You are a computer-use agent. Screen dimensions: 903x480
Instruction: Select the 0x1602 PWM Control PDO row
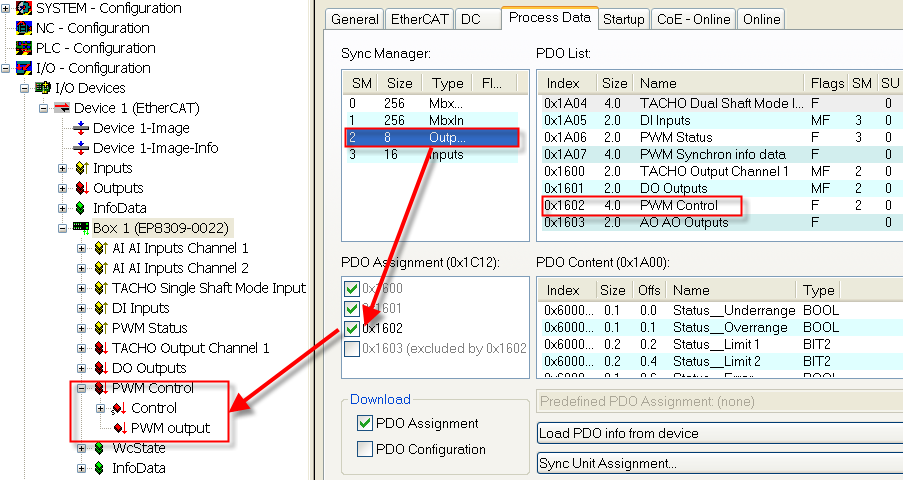click(720, 206)
